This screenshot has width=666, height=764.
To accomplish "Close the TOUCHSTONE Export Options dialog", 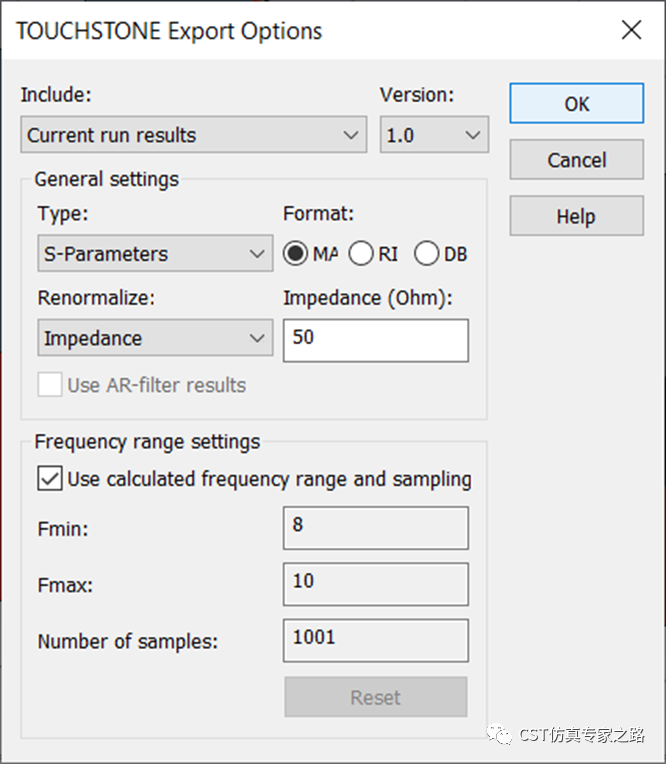I will [631, 30].
